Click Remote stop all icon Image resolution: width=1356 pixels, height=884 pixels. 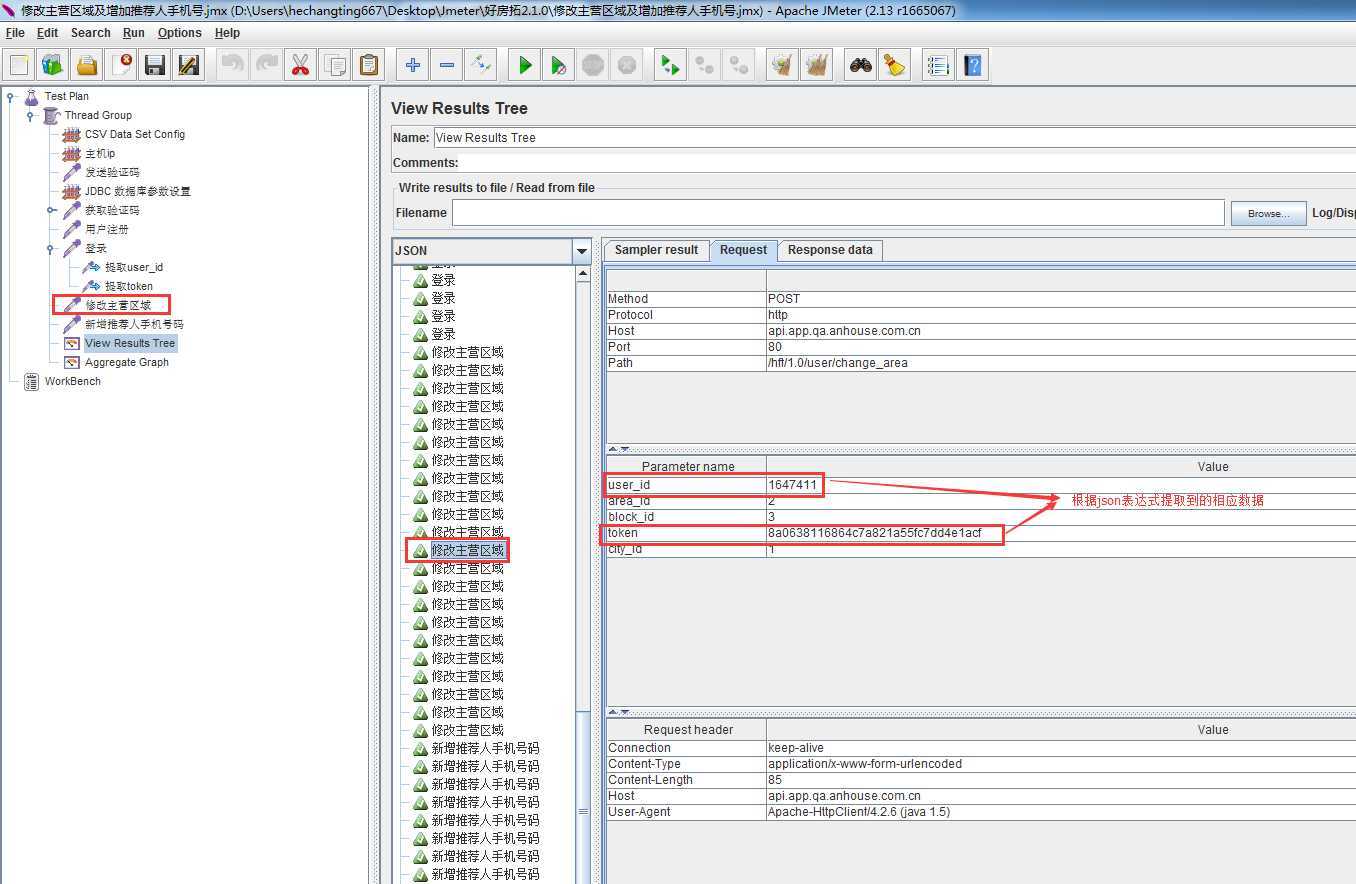(705, 66)
